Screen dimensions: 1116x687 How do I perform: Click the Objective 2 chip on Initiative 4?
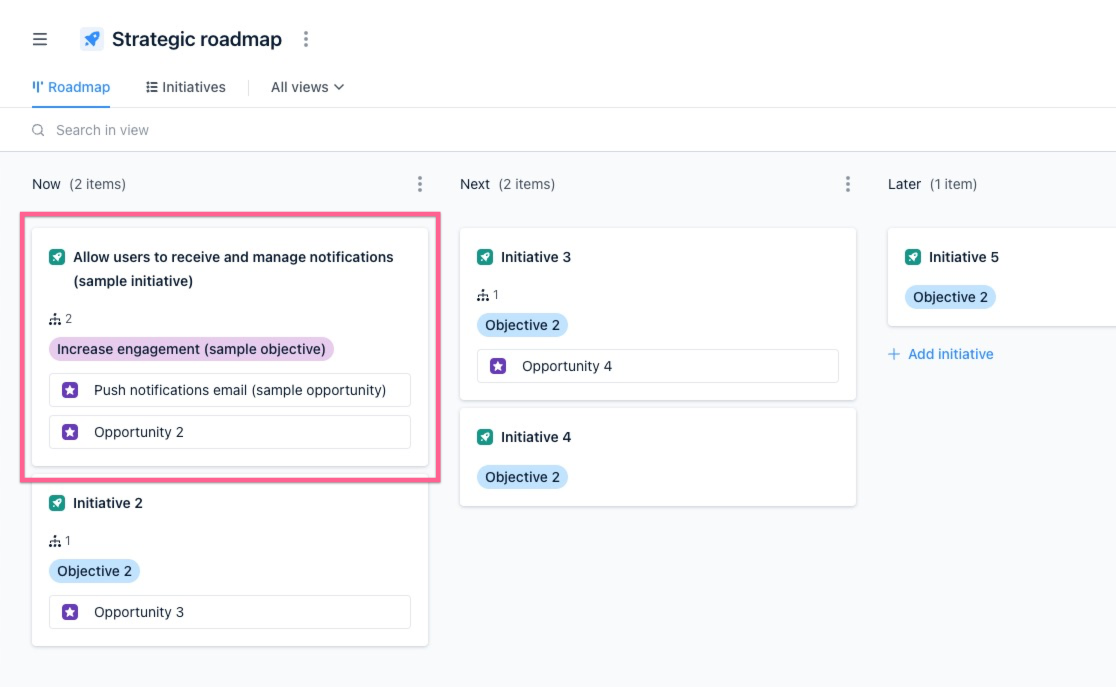(x=522, y=477)
